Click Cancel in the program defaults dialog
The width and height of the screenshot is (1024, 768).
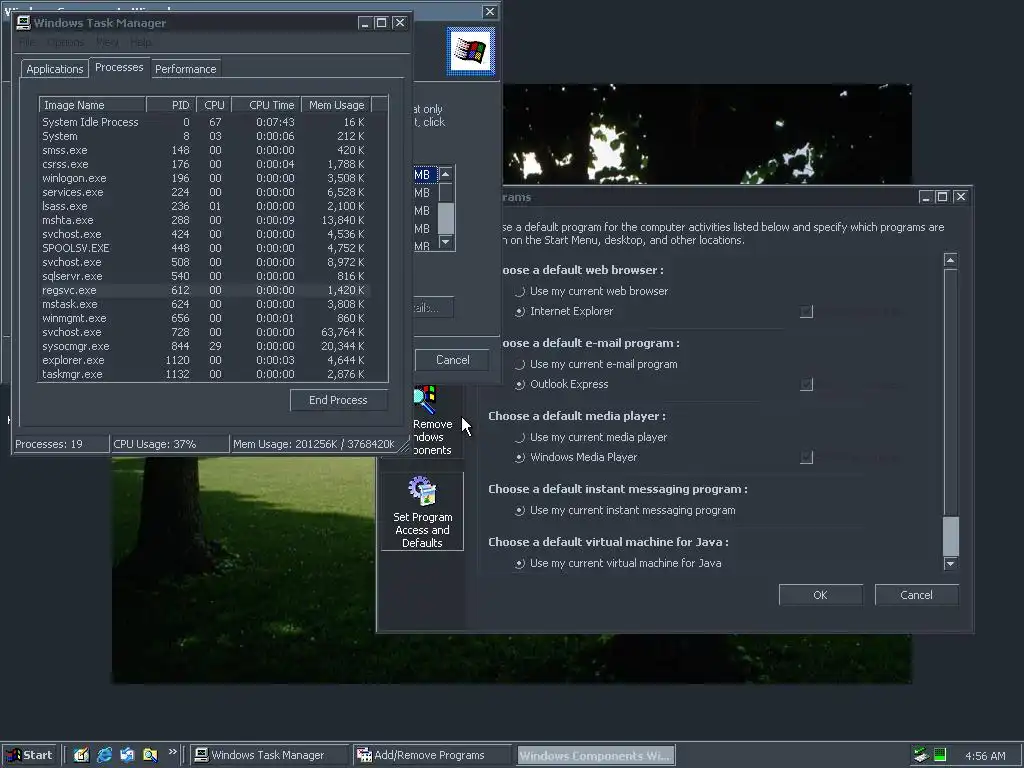tap(916, 595)
